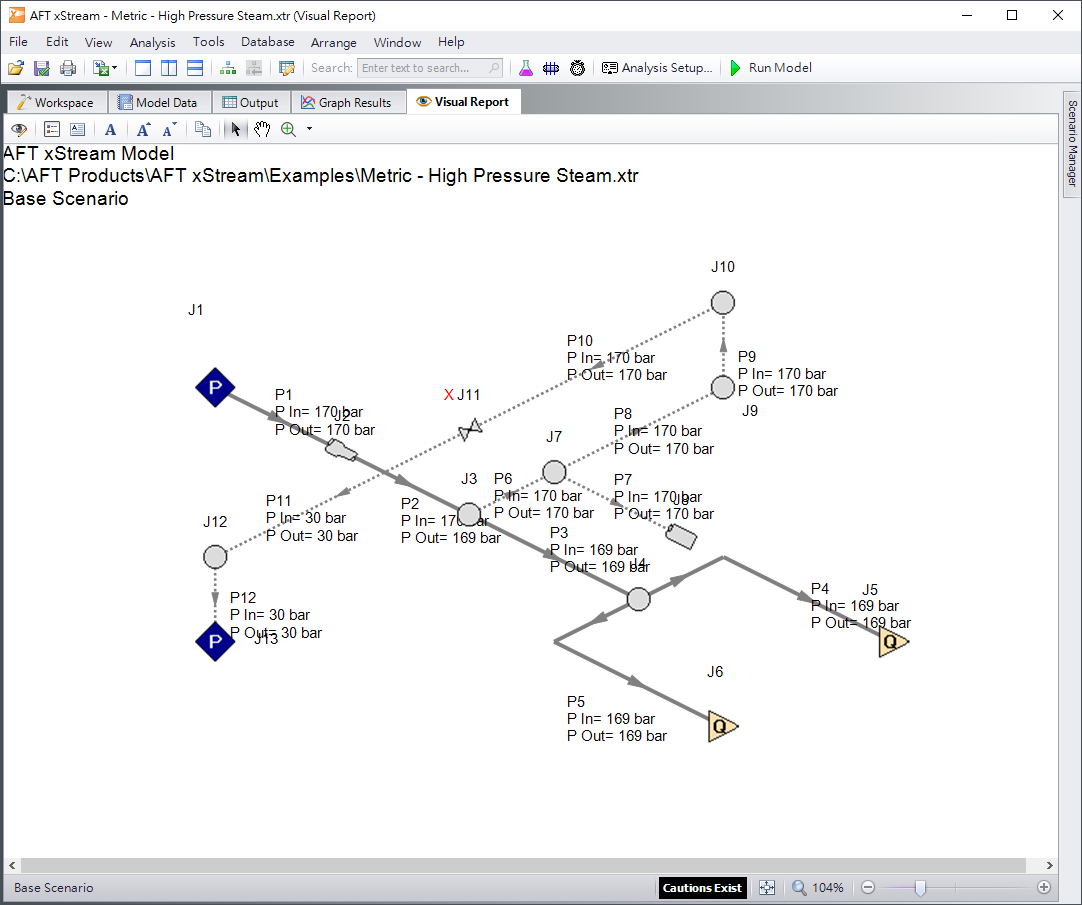1082x905 pixels.
Task: Open the Excel export dropdown arrow
Action: click(x=115, y=68)
